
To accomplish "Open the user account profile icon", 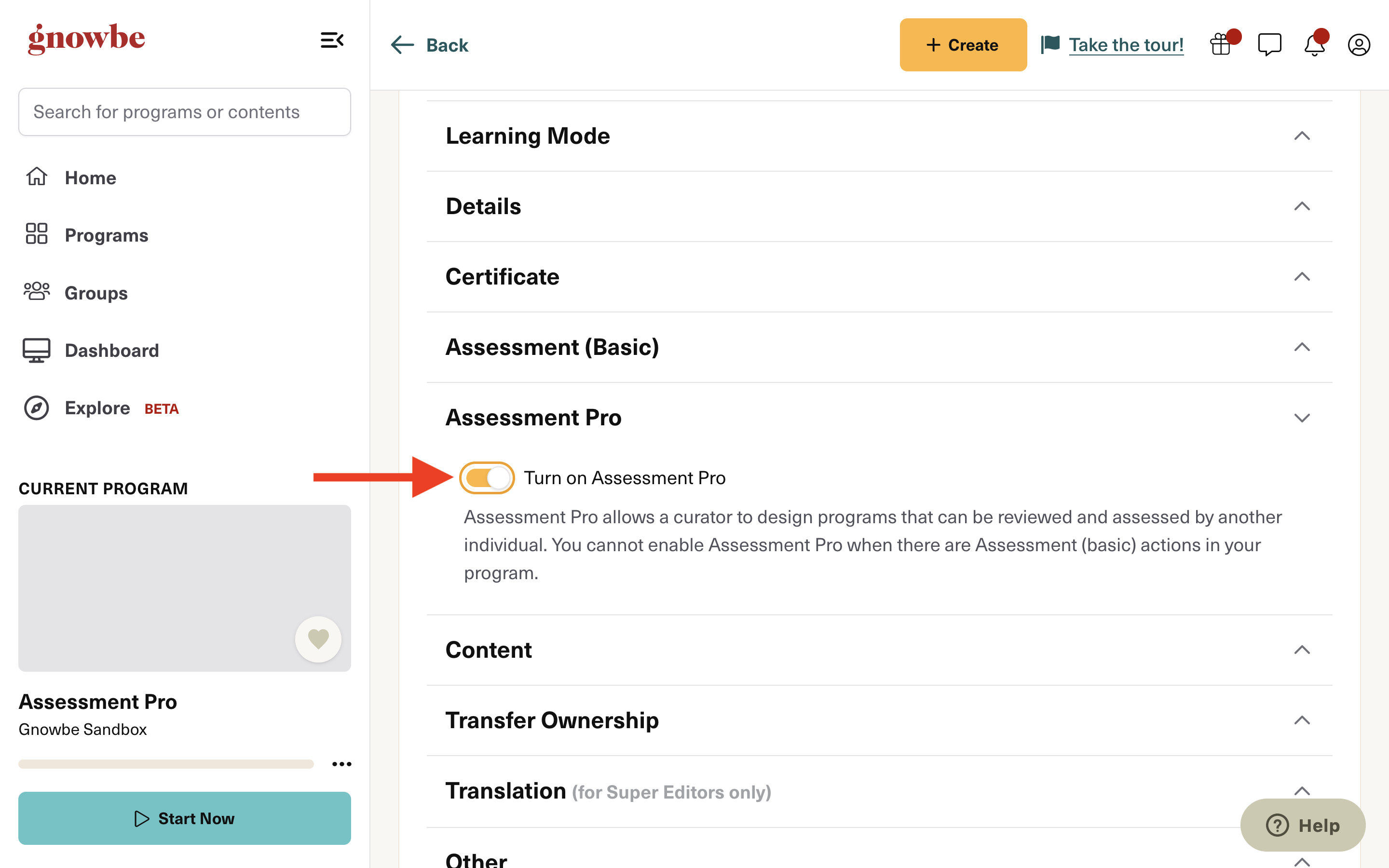I will (x=1358, y=45).
